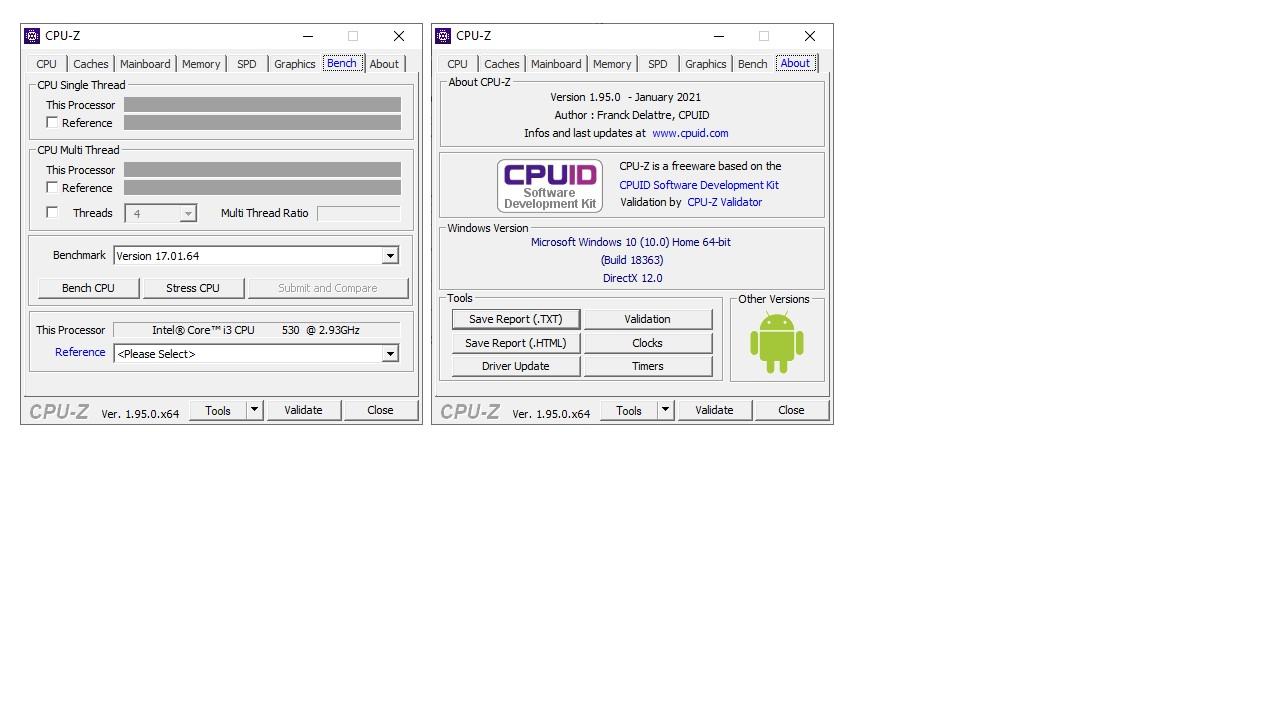The width and height of the screenshot is (1280, 720).
Task: Click the Tools button in the left window
Action: point(218,410)
